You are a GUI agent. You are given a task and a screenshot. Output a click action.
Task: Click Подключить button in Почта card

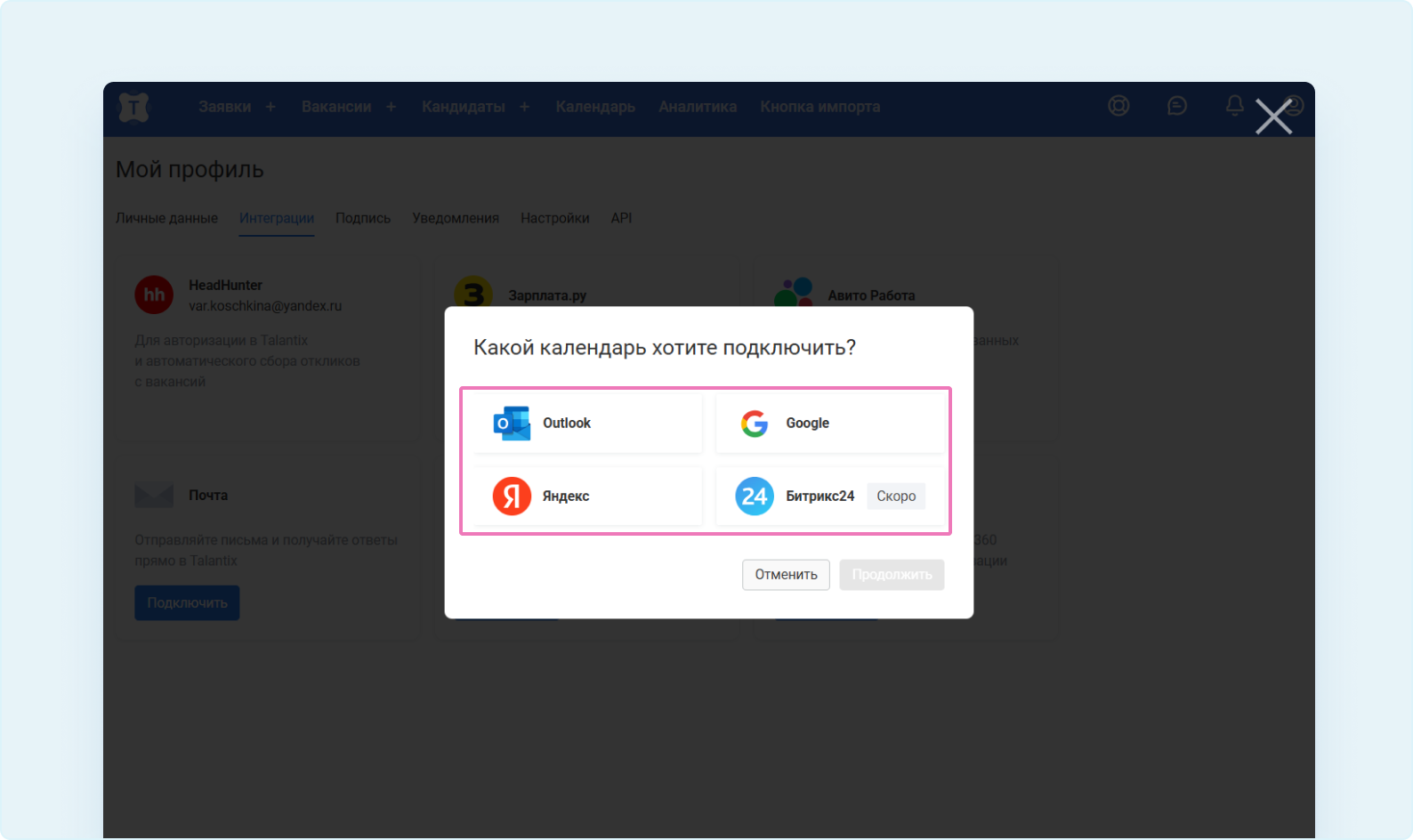[187, 602]
